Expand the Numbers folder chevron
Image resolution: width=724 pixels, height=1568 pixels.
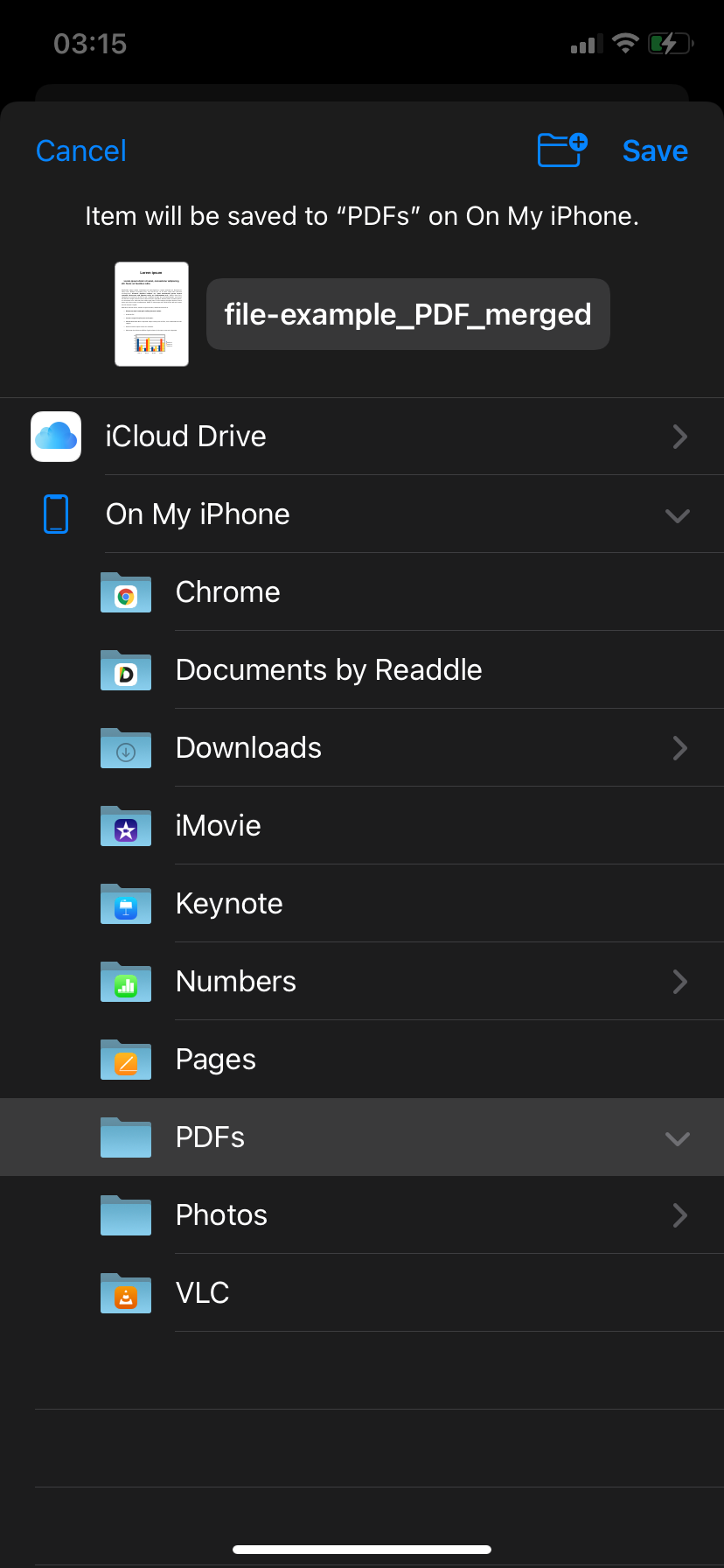click(x=679, y=982)
